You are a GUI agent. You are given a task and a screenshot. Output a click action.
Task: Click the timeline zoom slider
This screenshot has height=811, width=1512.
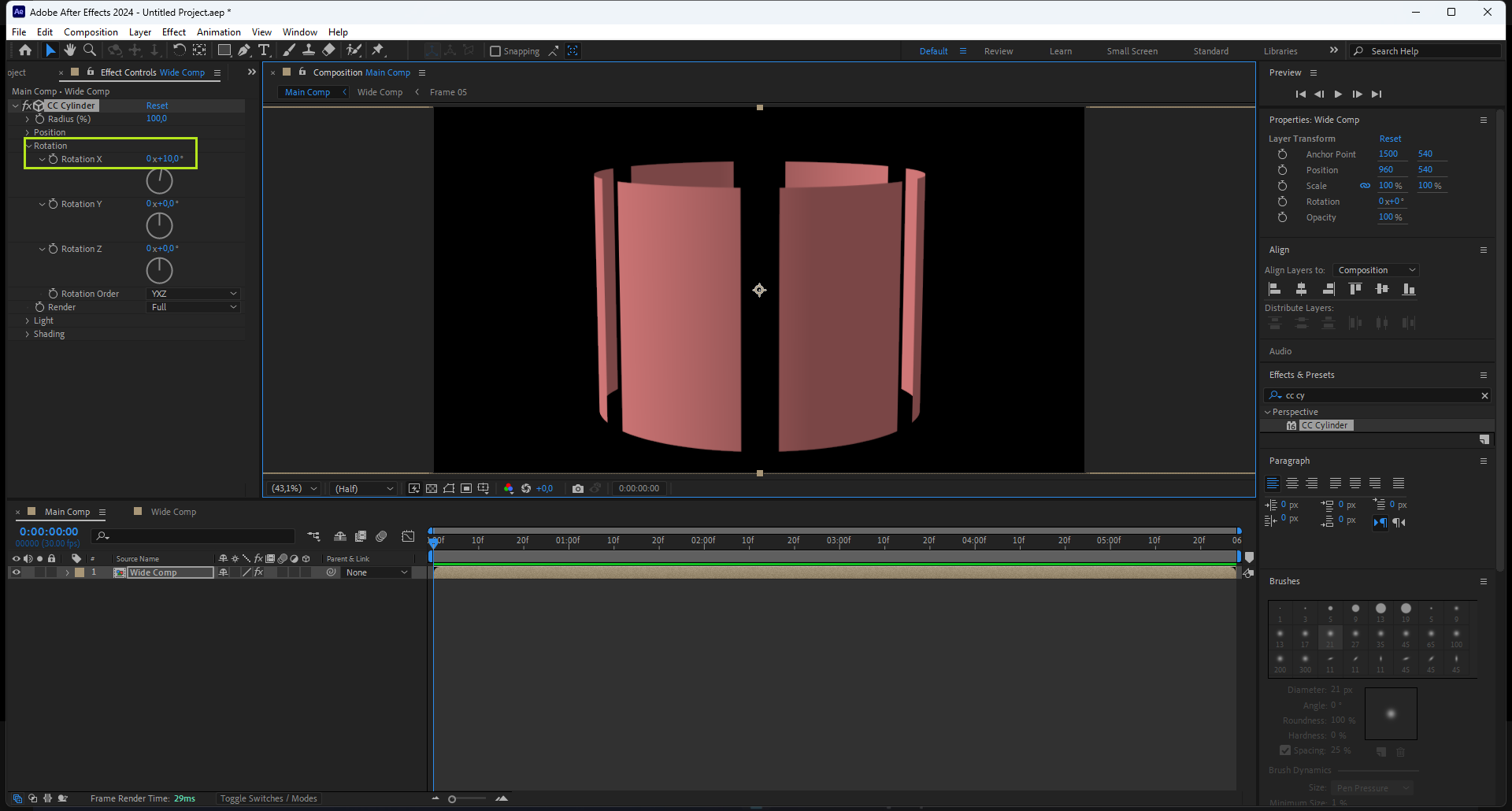pyautogui.click(x=452, y=799)
